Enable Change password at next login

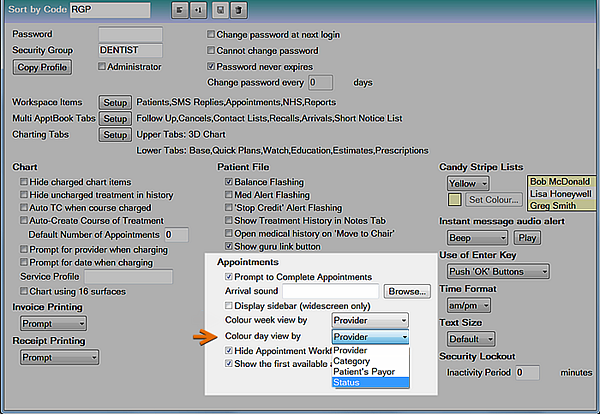pyautogui.click(x=211, y=34)
